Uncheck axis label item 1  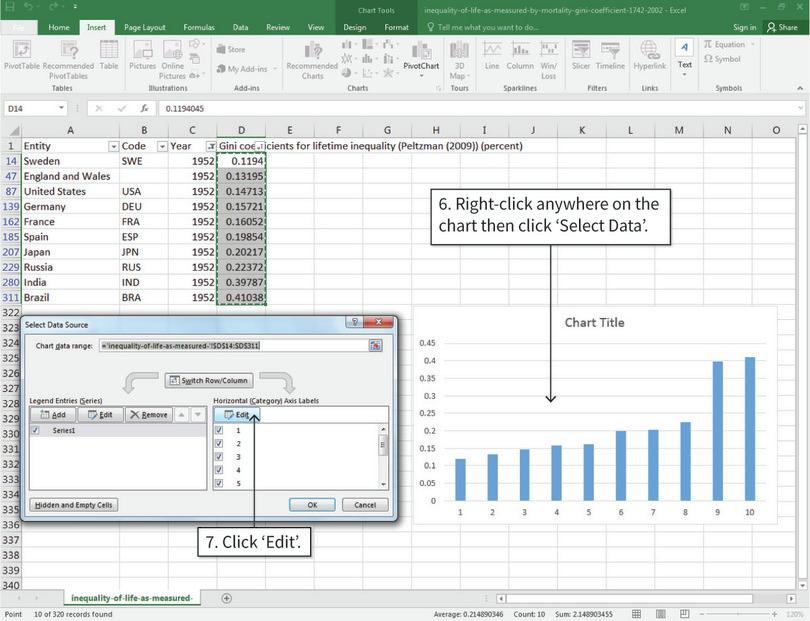tap(221, 431)
